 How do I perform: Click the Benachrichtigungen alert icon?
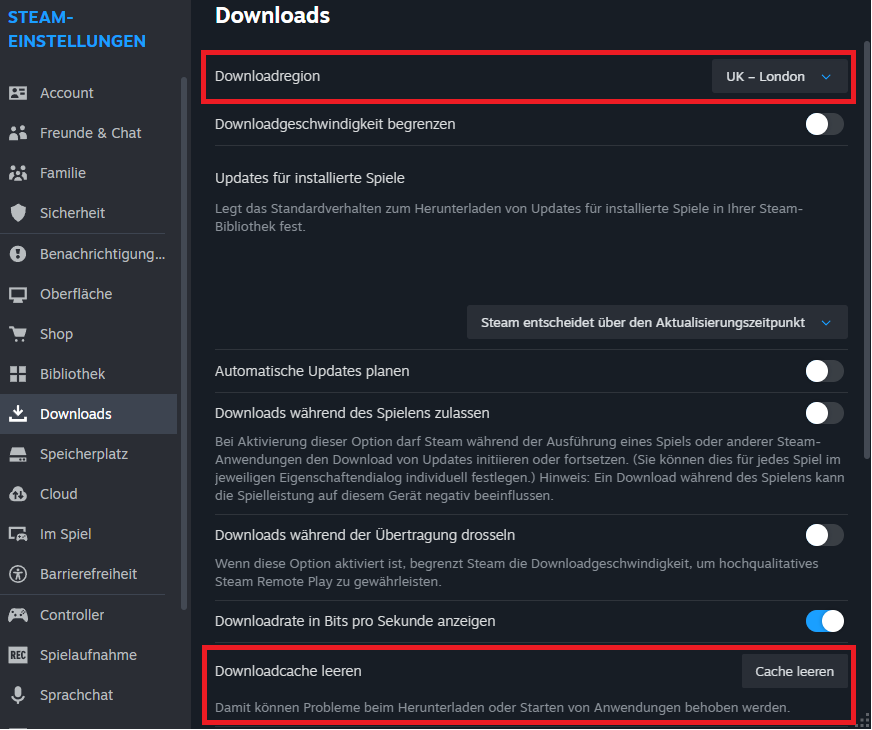pyautogui.click(x=18, y=254)
